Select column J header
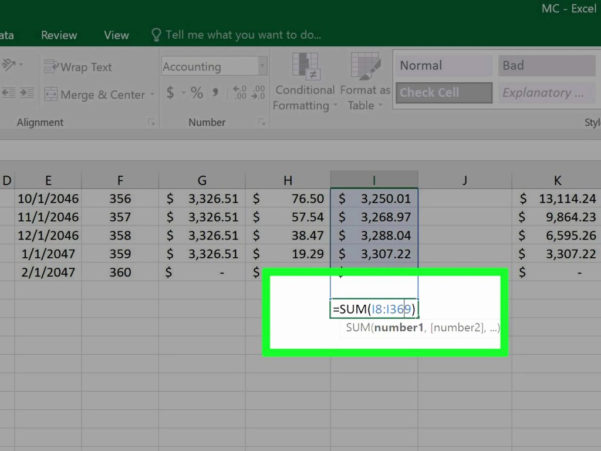 click(x=465, y=180)
